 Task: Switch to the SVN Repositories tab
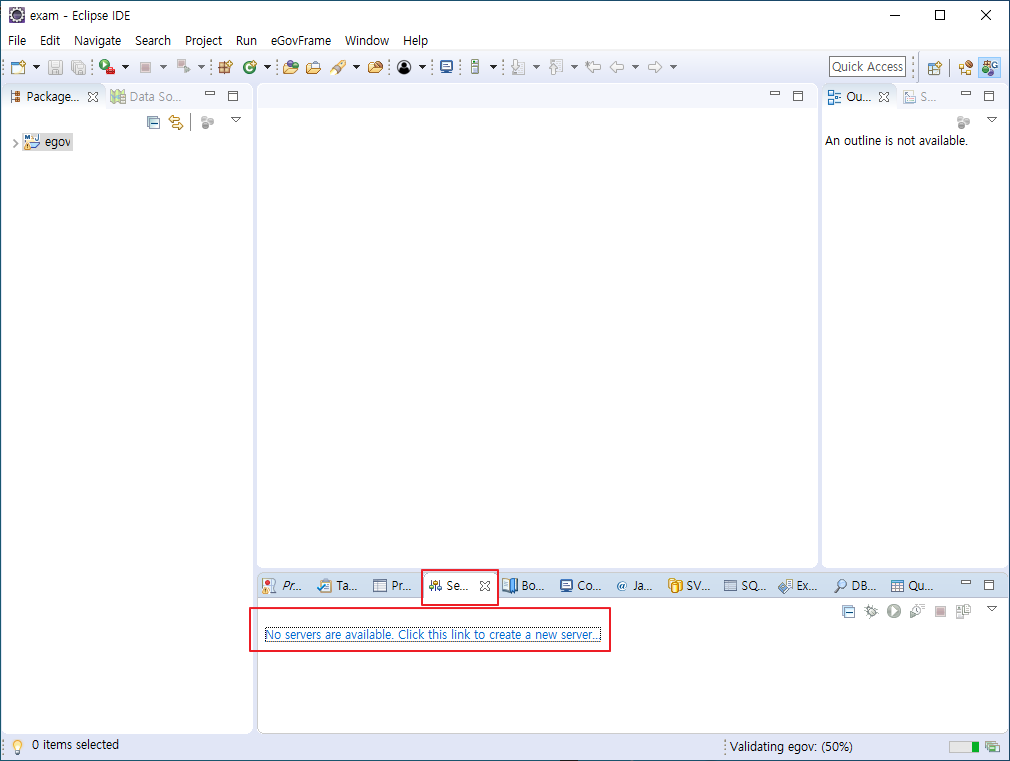tap(689, 586)
